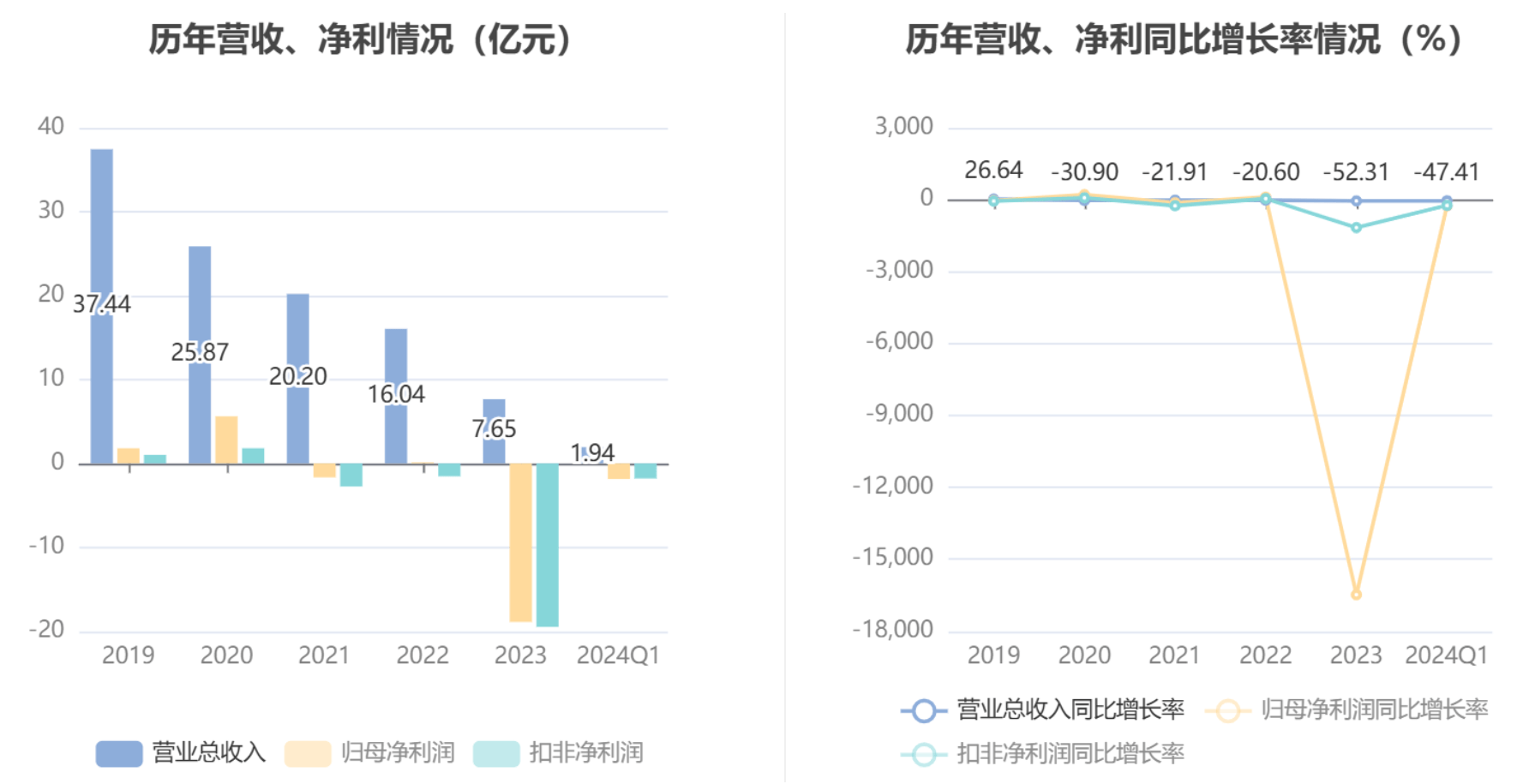Image resolution: width=1529 pixels, height=784 pixels.
Task: Click the 2022 point labeled -20.60
Action: (1265, 199)
